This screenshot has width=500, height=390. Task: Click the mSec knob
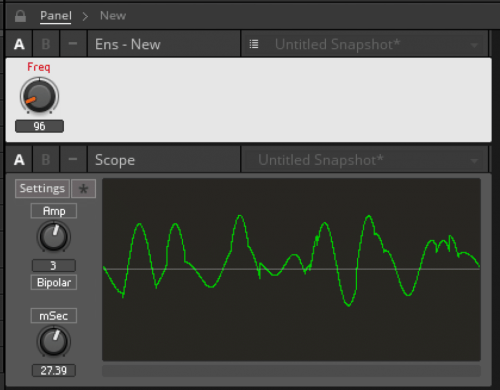53,341
